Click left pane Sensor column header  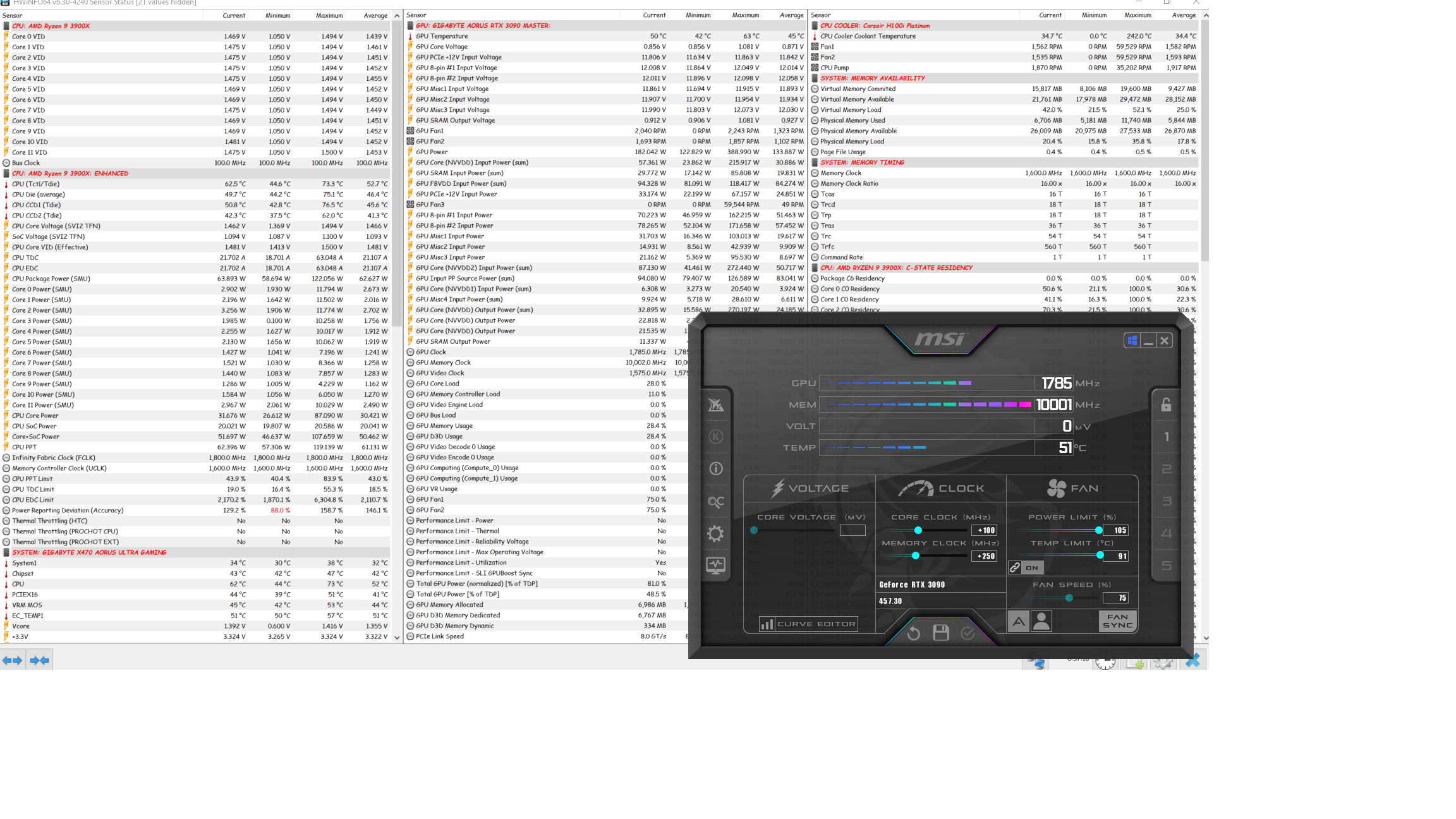(x=102, y=15)
